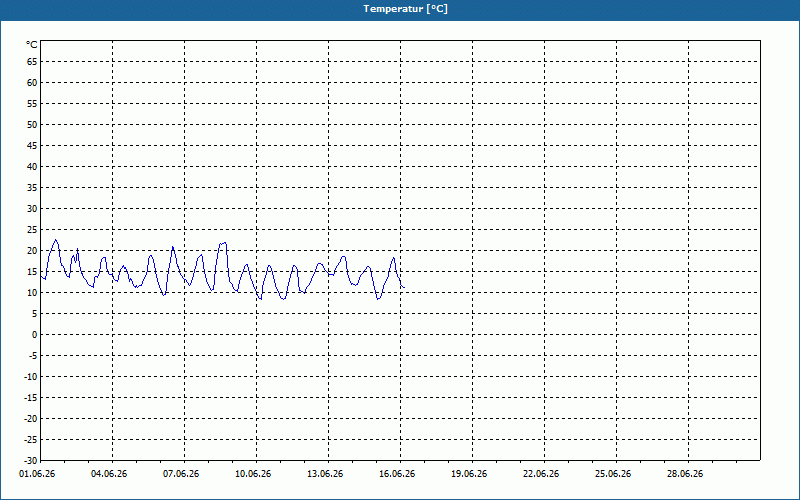Screen dimensions: 800x500
Task: Click the 45 y-axis label
Action: tap(32, 146)
